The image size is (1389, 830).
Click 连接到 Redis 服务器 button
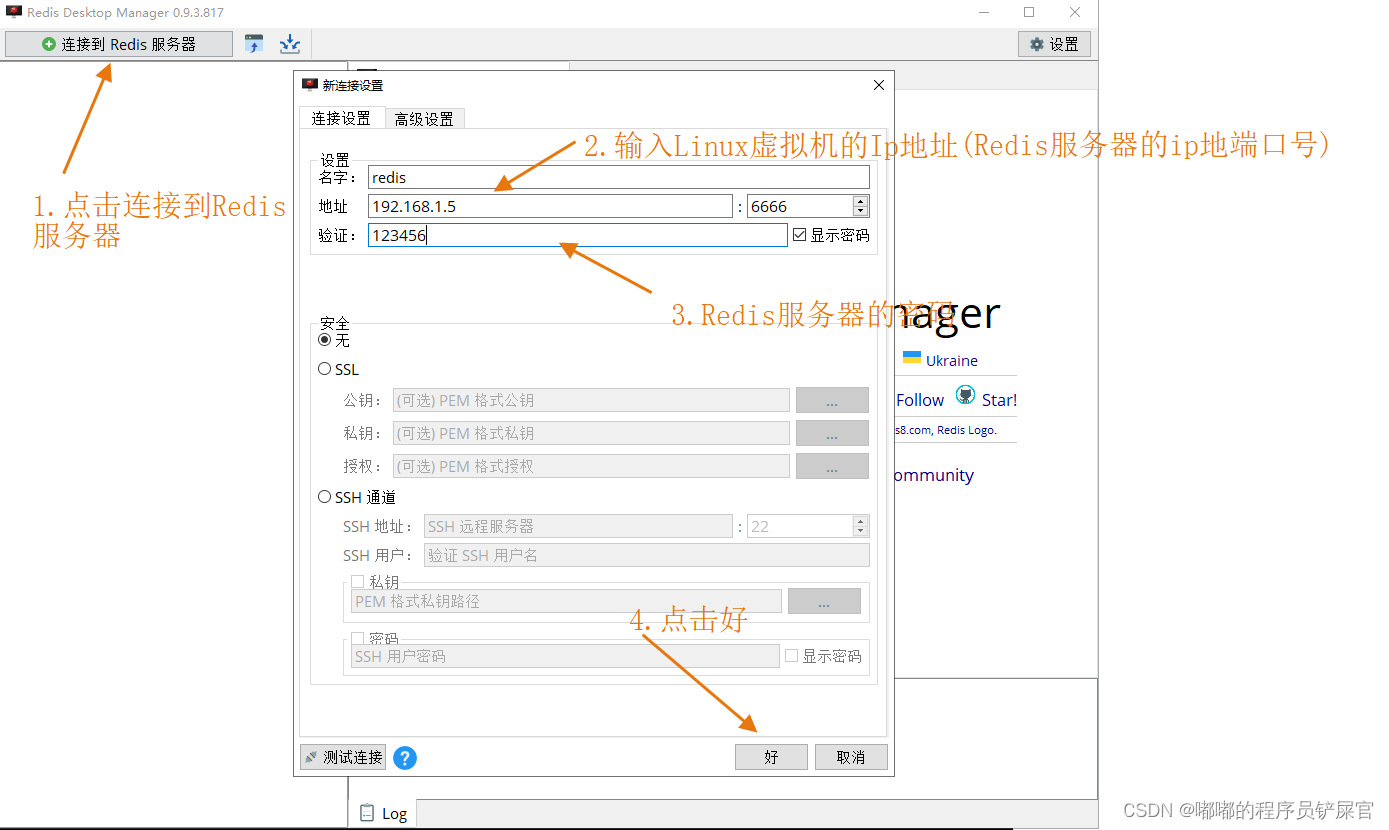(x=119, y=44)
